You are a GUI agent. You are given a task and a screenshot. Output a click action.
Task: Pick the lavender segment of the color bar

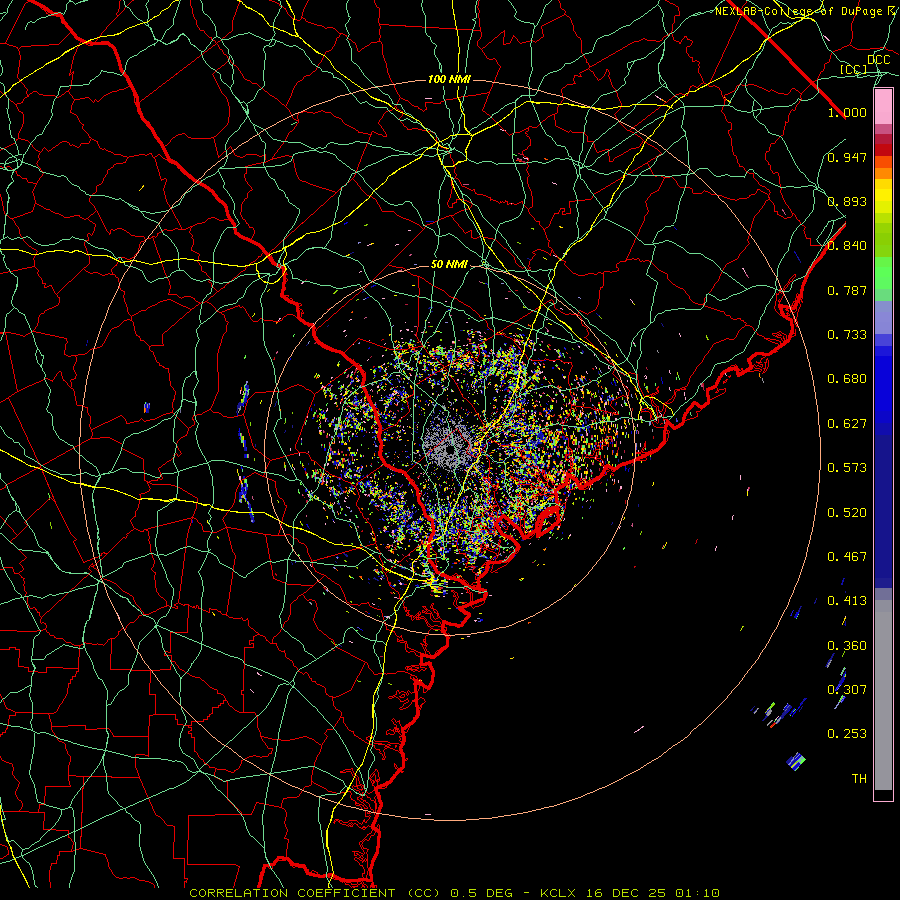click(x=883, y=317)
